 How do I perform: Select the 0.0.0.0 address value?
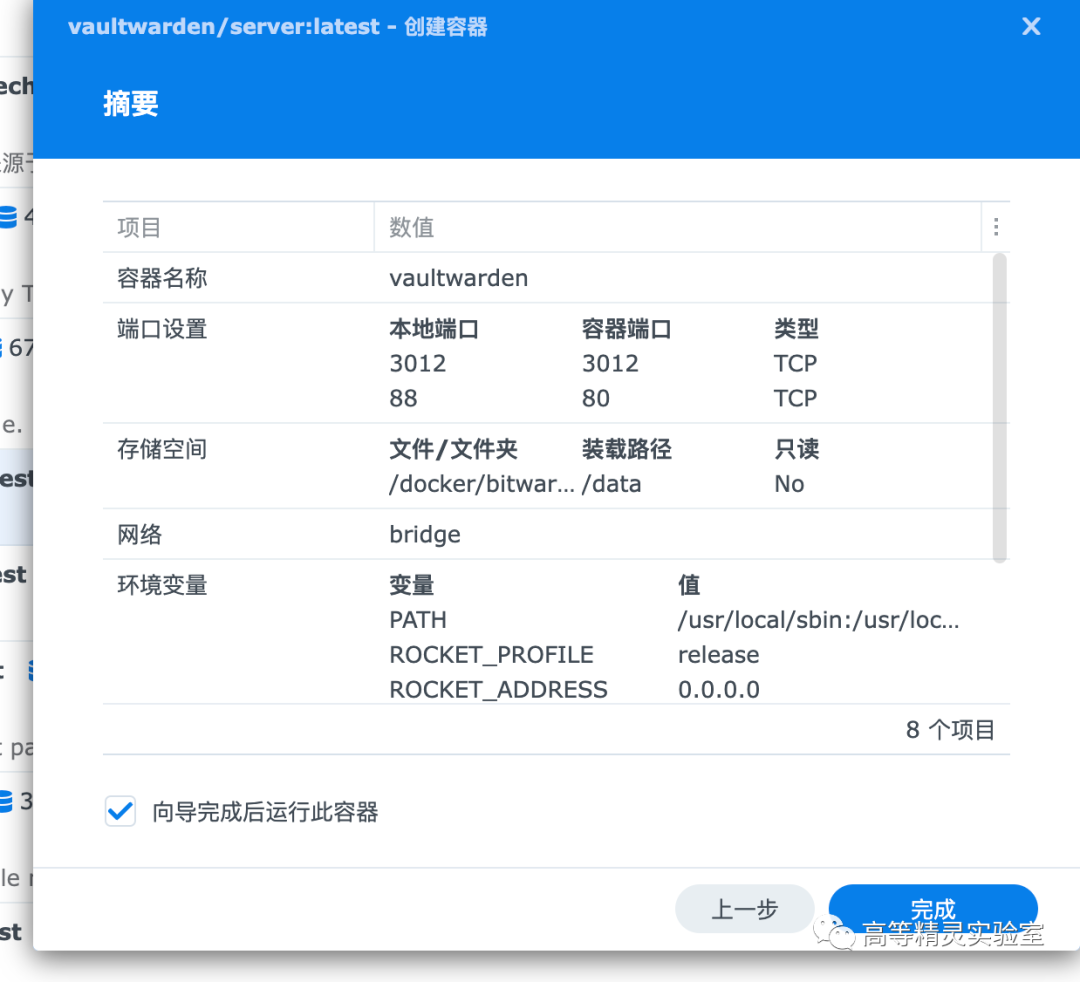718,689
